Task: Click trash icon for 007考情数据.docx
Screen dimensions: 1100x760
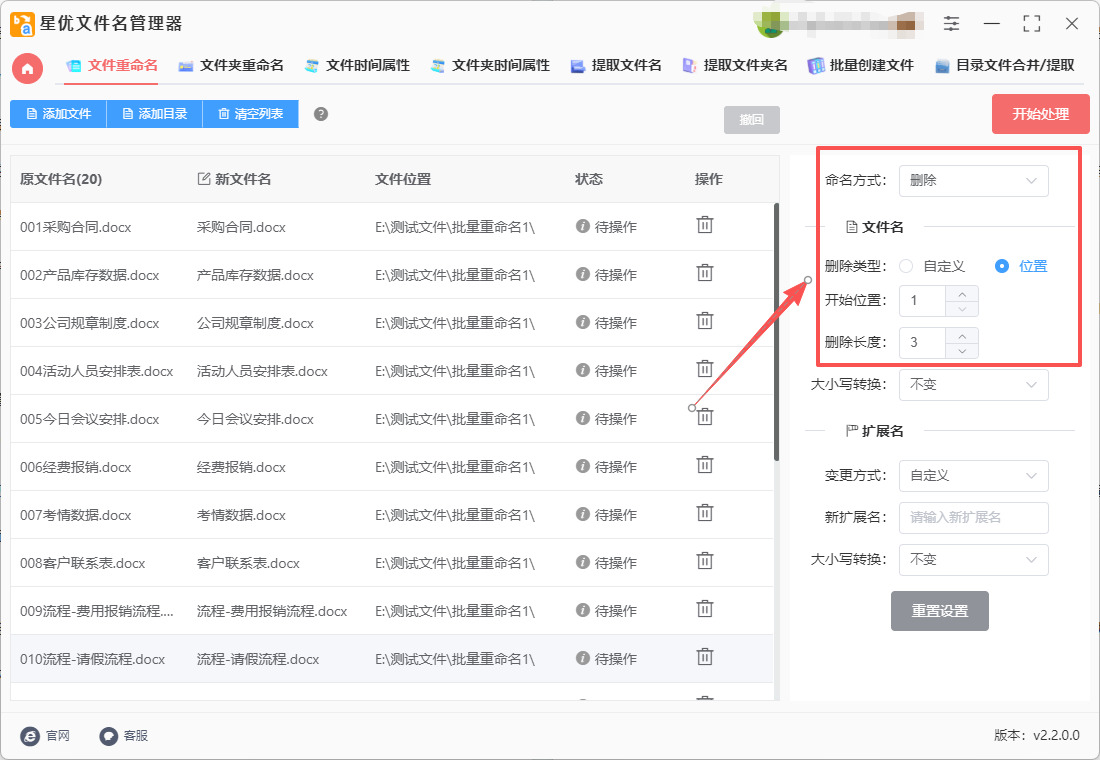Action: [704, 513]
